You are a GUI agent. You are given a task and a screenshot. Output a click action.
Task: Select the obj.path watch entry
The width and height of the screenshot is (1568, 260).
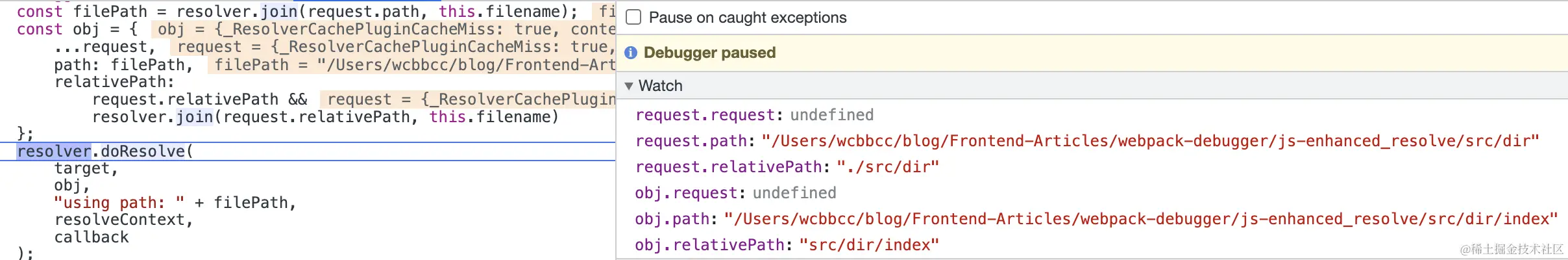[x=1096, y=219]
